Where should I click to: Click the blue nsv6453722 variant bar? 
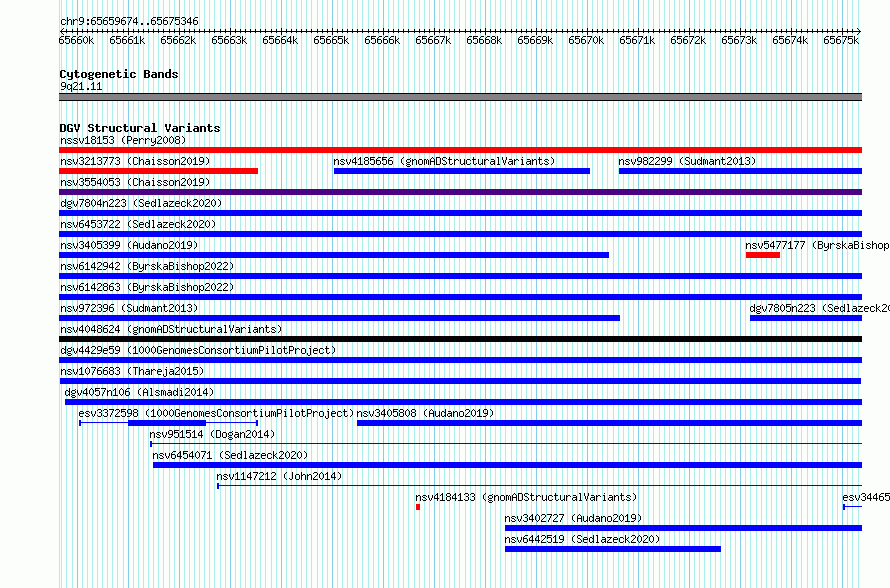pyautogui.click(x=460, y=234)
